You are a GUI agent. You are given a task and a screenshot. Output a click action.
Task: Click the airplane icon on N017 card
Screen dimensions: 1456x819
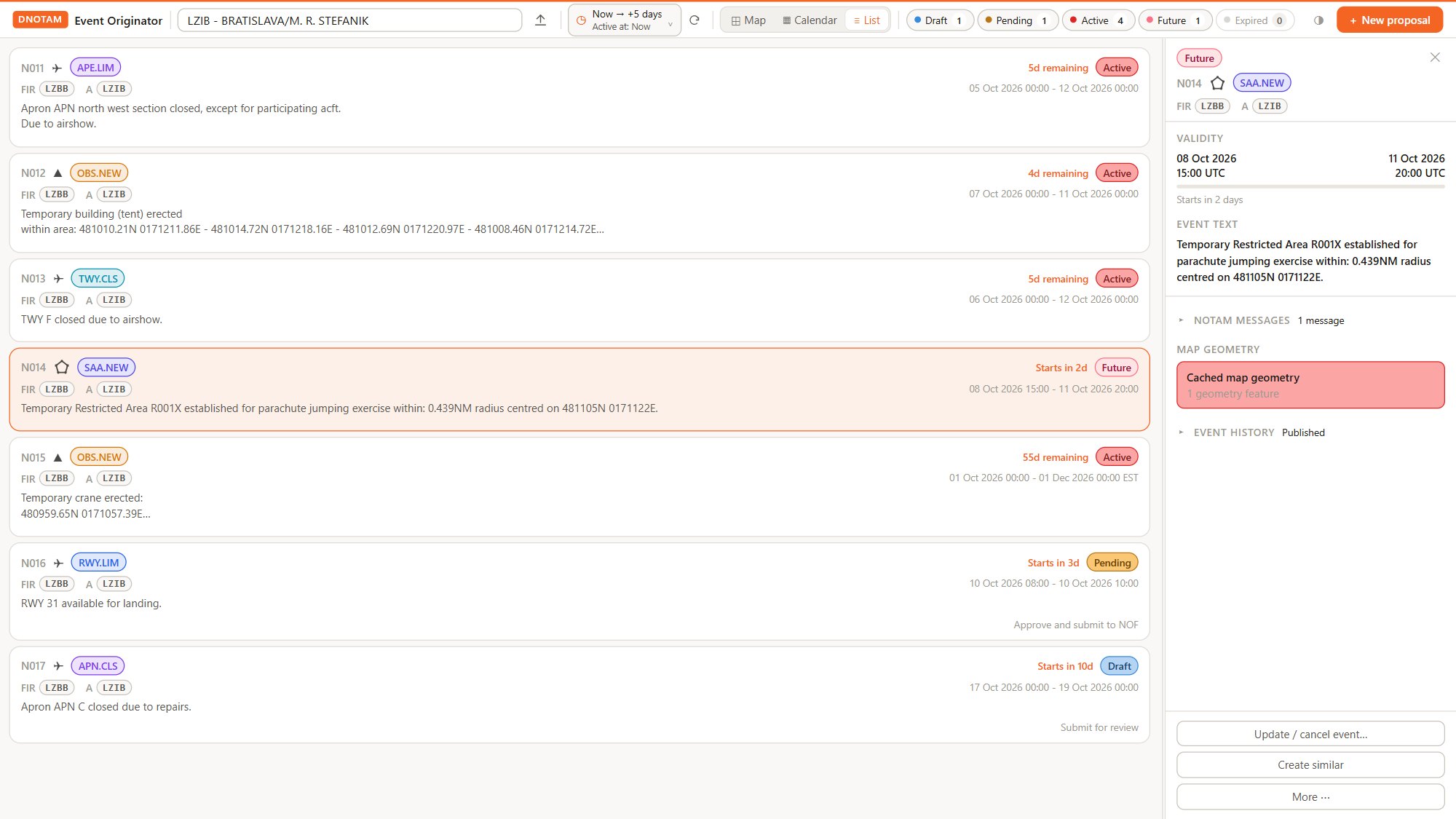click(x=58, y=666)
